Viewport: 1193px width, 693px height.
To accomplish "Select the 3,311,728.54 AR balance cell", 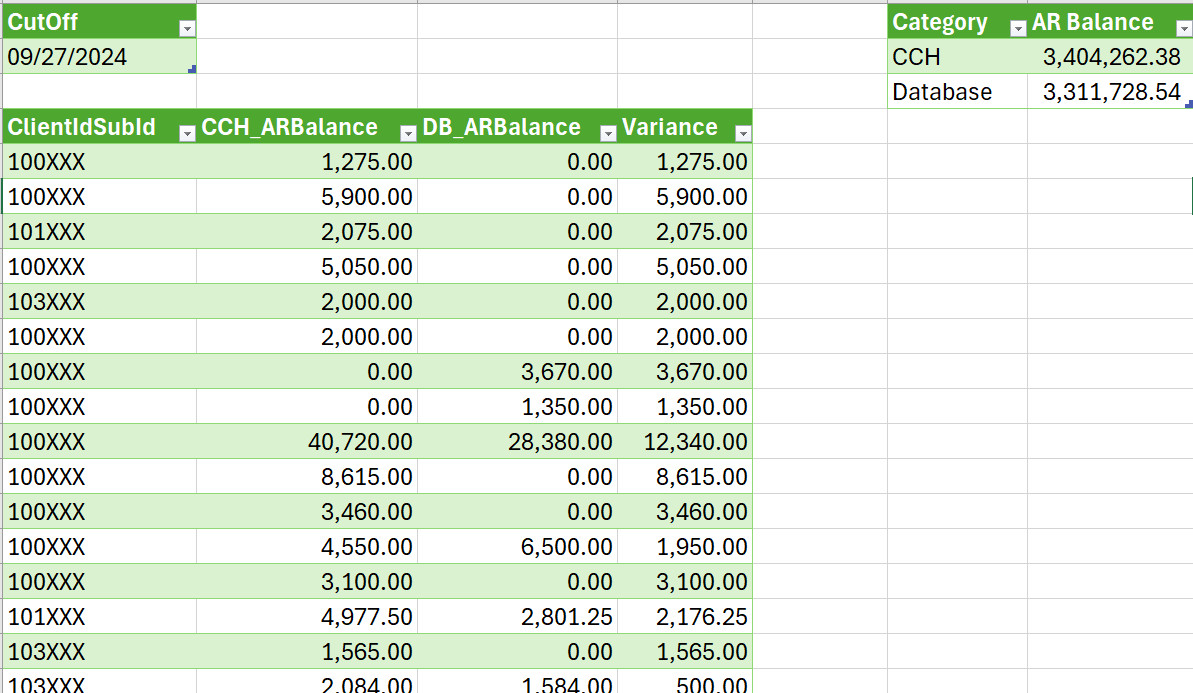I will tap(1110, 91).
